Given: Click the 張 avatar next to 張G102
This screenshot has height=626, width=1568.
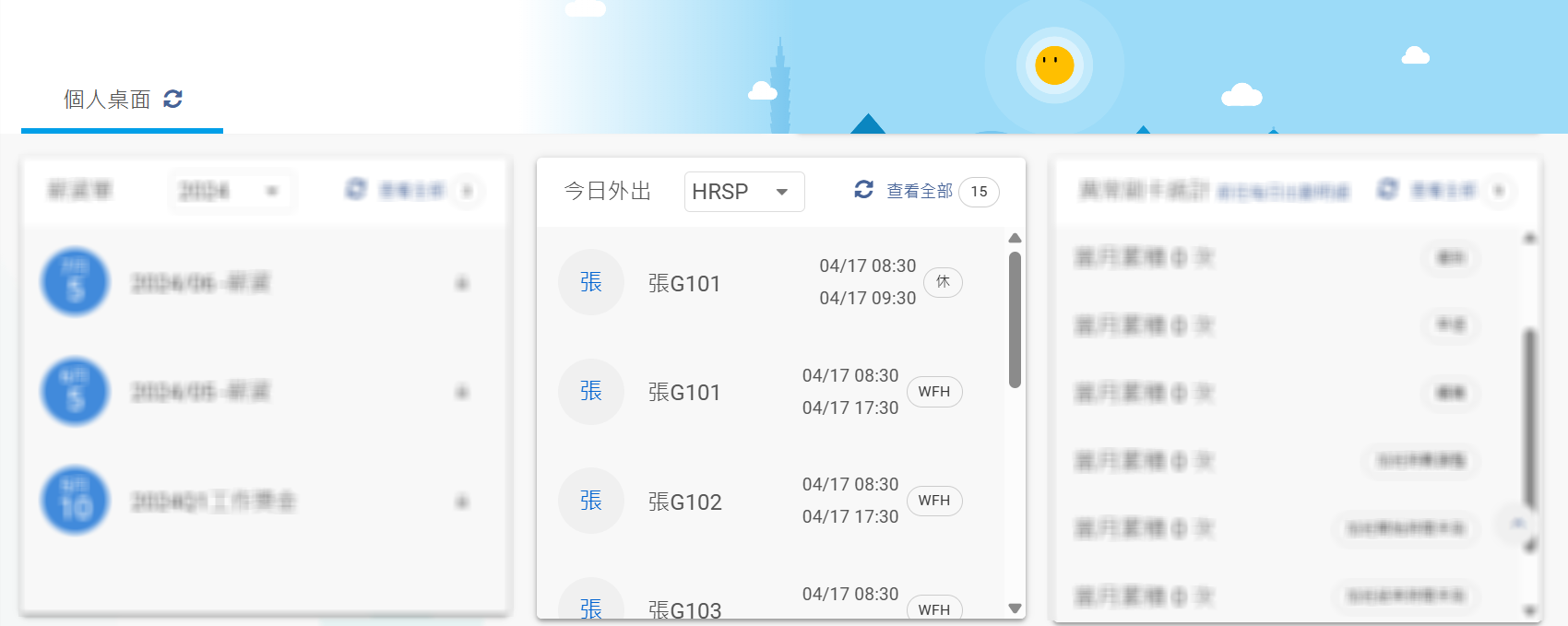Looking at the screenshot, I should tap(591, 501).
